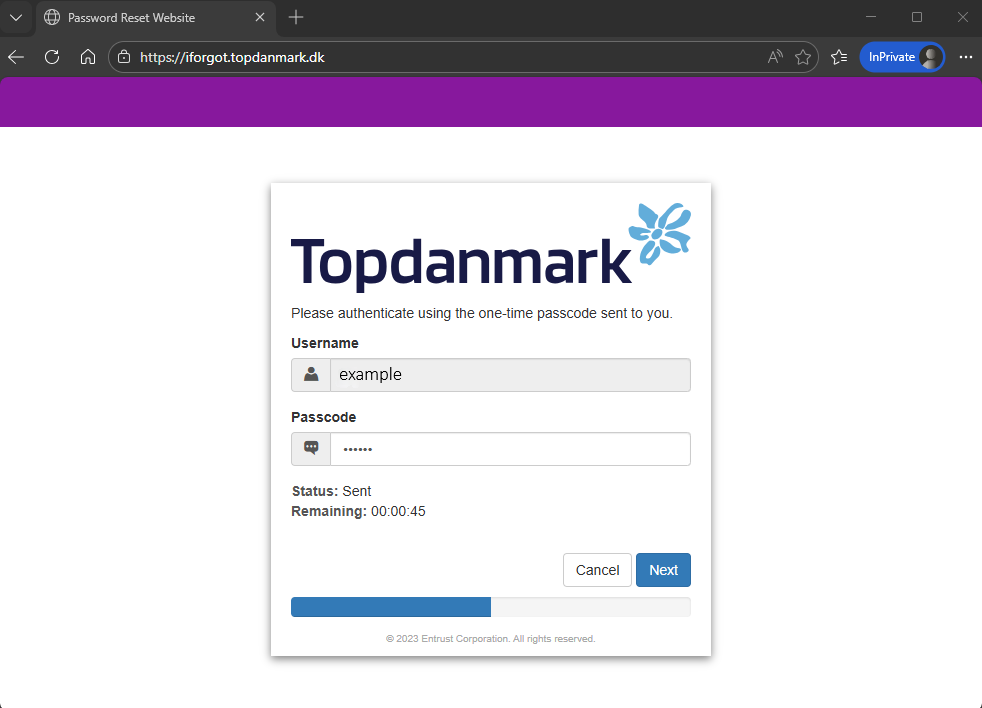Reload the page with the refresh icon
Screen dimensions: 982x708
point(52,57)
